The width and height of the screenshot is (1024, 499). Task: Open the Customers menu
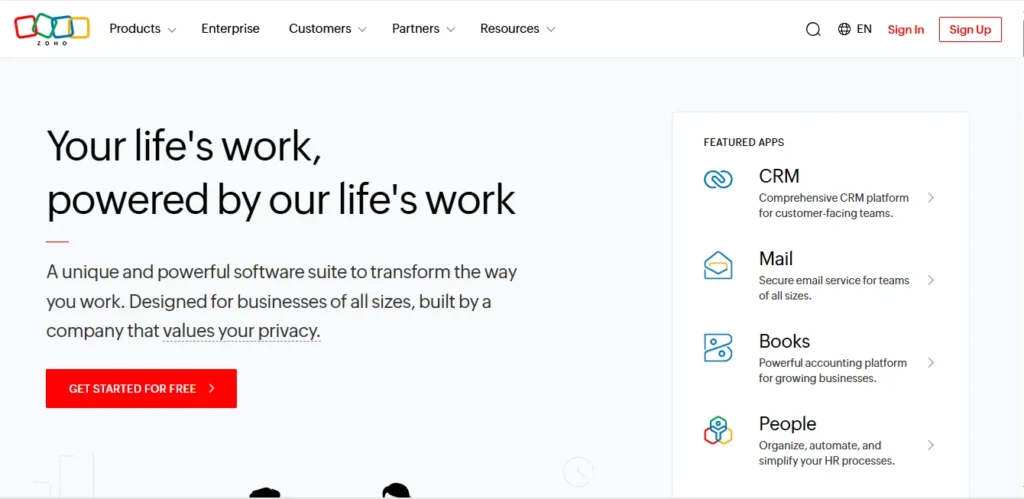point(320,29)
